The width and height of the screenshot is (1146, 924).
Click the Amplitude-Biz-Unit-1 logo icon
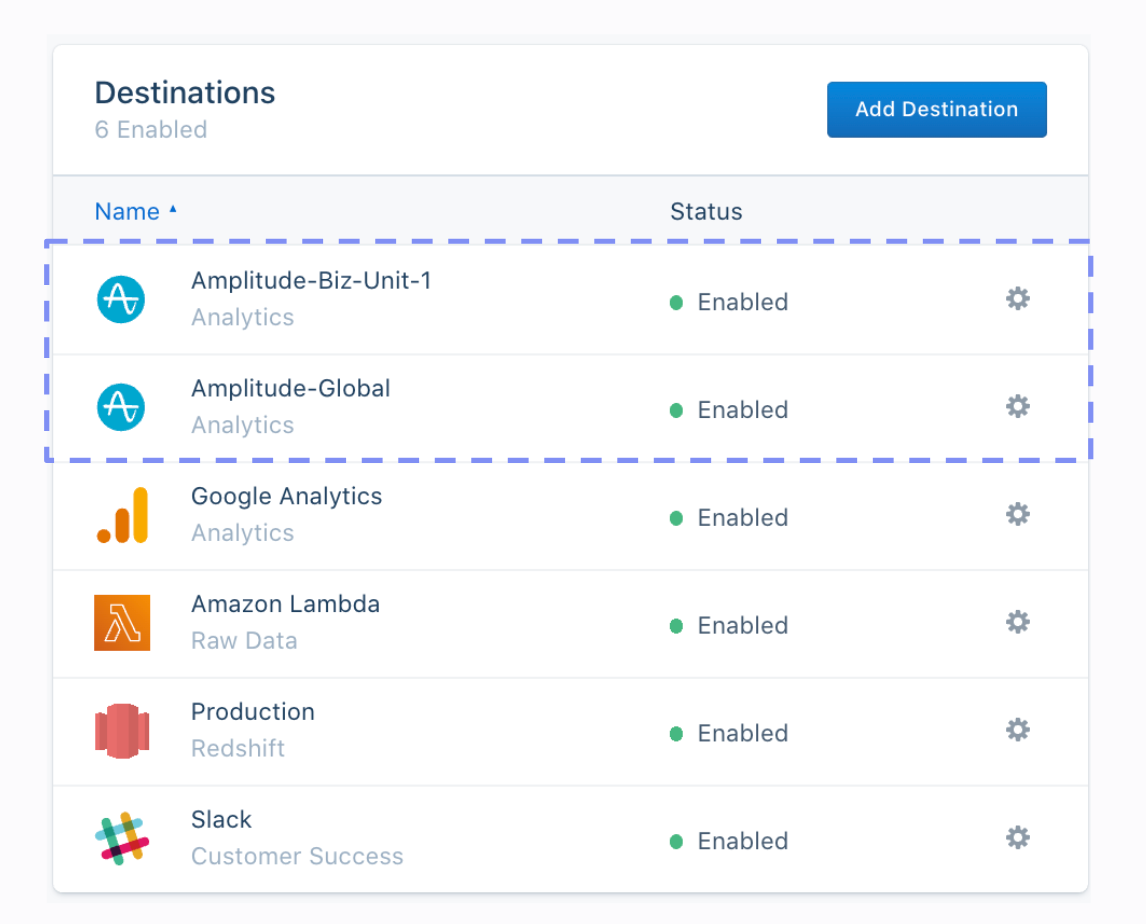pos(121,299)
